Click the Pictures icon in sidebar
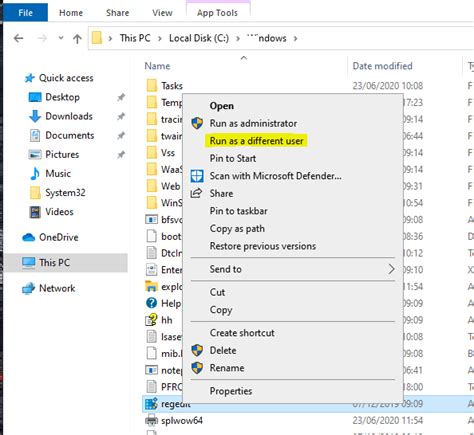This screenshot has height=435, width=474. (x=35, y=155)
